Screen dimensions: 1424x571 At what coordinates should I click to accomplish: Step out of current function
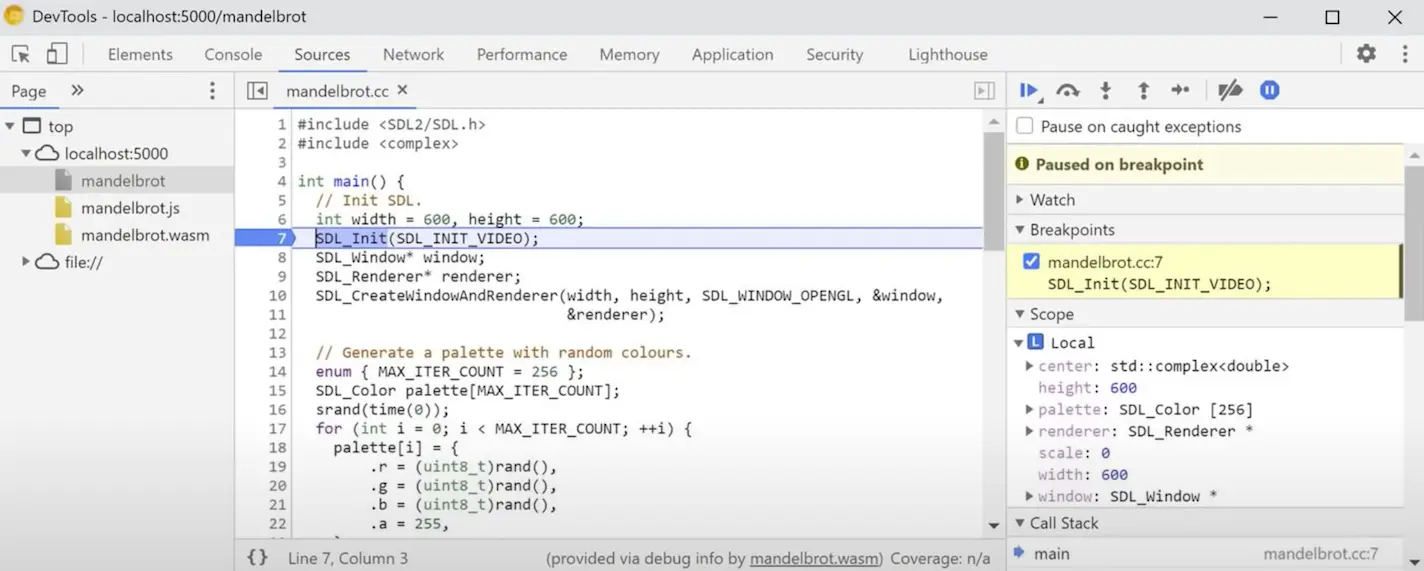(x=1143, y=91)
